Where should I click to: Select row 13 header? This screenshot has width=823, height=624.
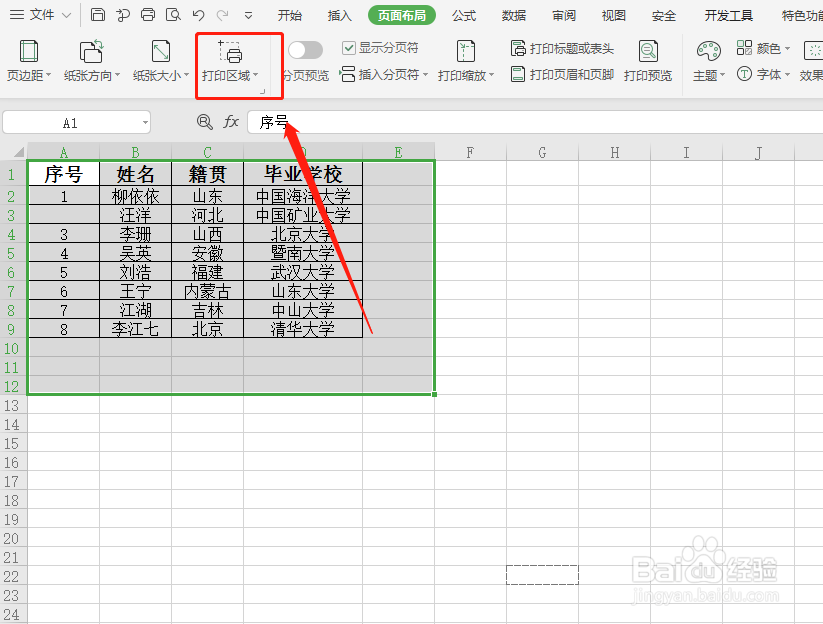12,405
